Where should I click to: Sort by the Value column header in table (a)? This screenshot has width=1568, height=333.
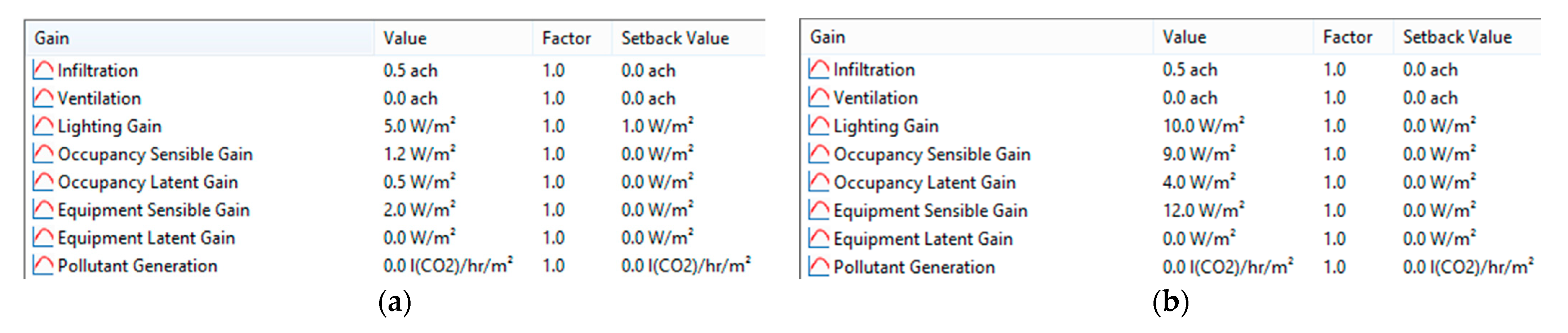coord(405,38)
